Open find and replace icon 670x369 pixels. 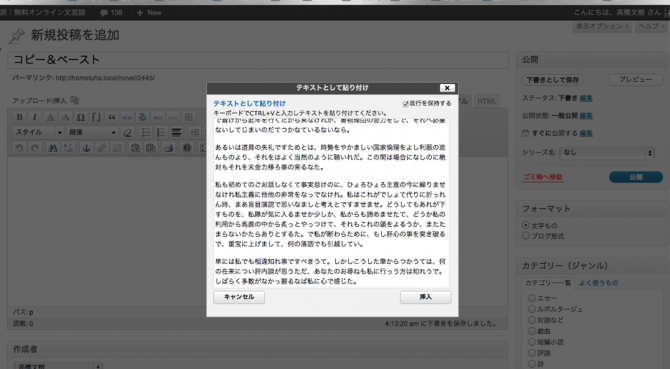pos(68,148)
